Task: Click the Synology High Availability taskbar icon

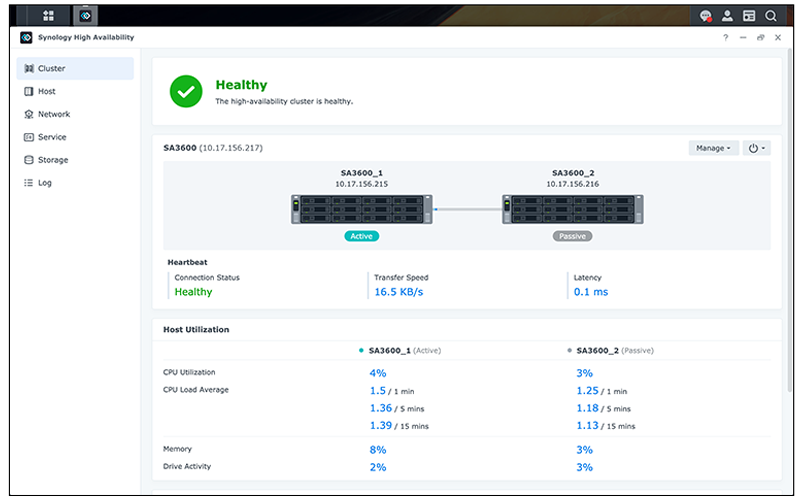Action: (86, 16)
